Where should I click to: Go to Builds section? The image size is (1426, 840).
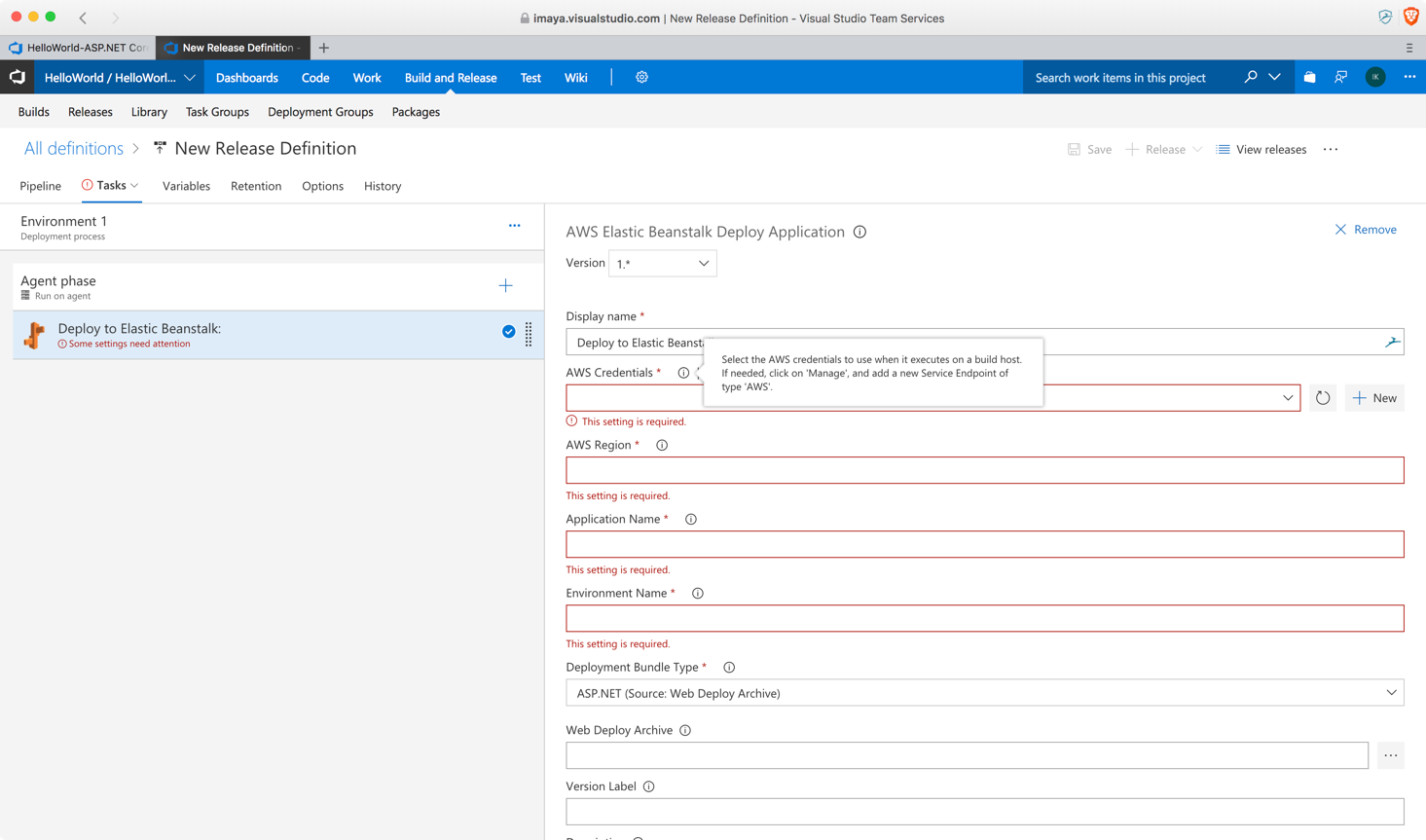pyautogui.click(x=34, y=112)
